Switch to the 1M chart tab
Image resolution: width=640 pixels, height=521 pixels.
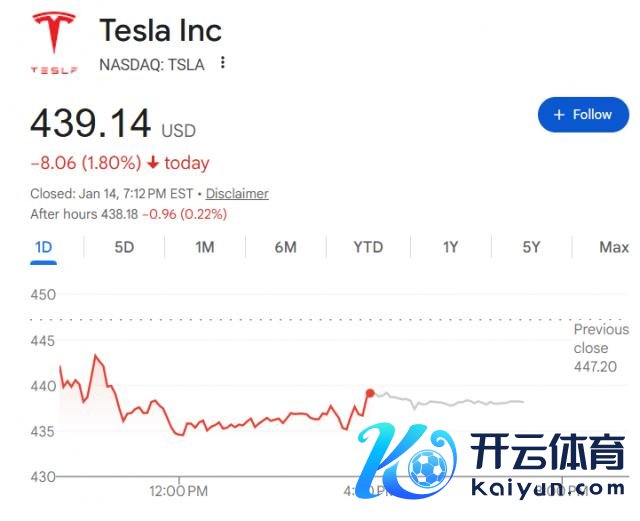205,247
